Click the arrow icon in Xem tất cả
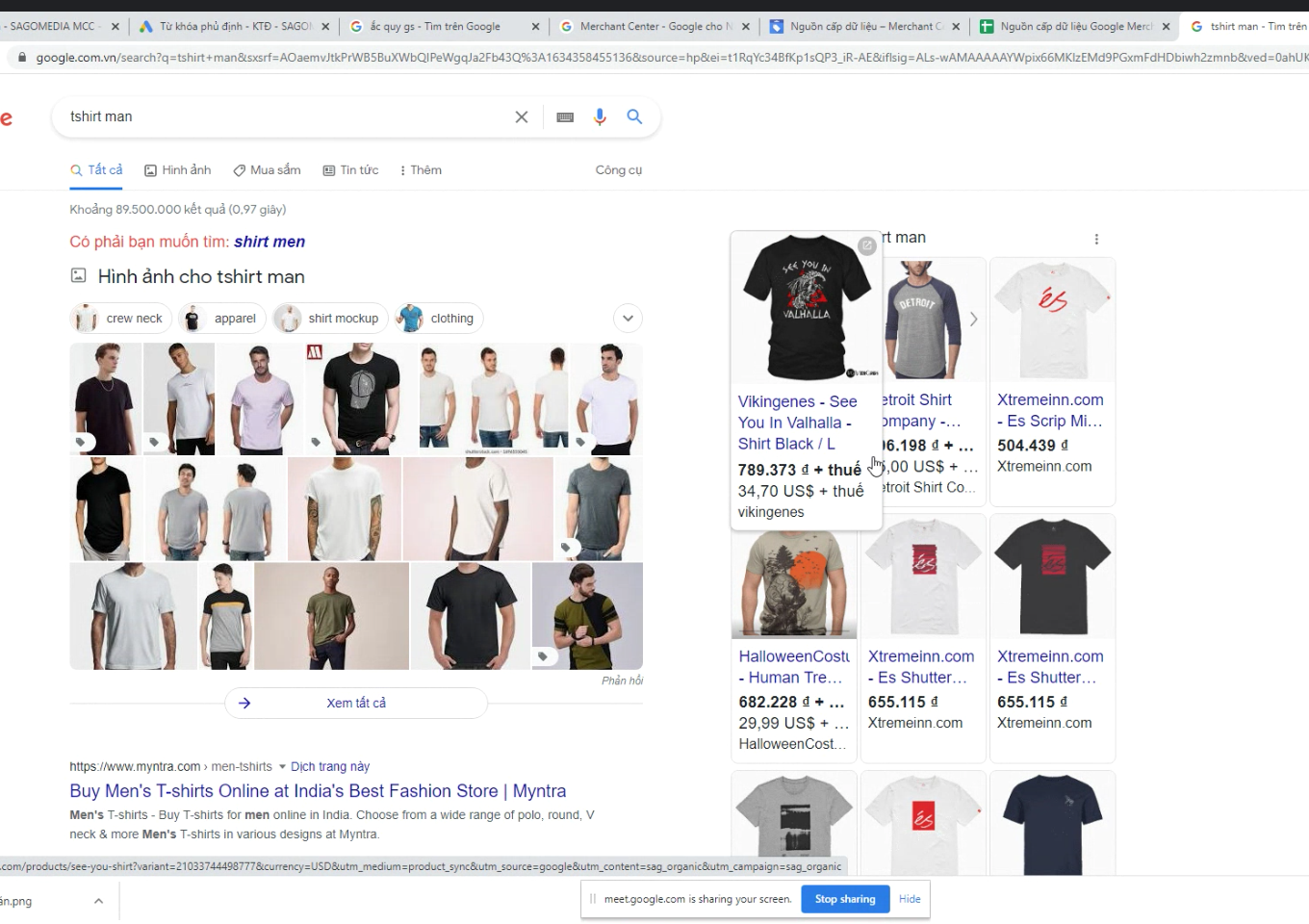The image size is (1309, 924). pos(244,703)
